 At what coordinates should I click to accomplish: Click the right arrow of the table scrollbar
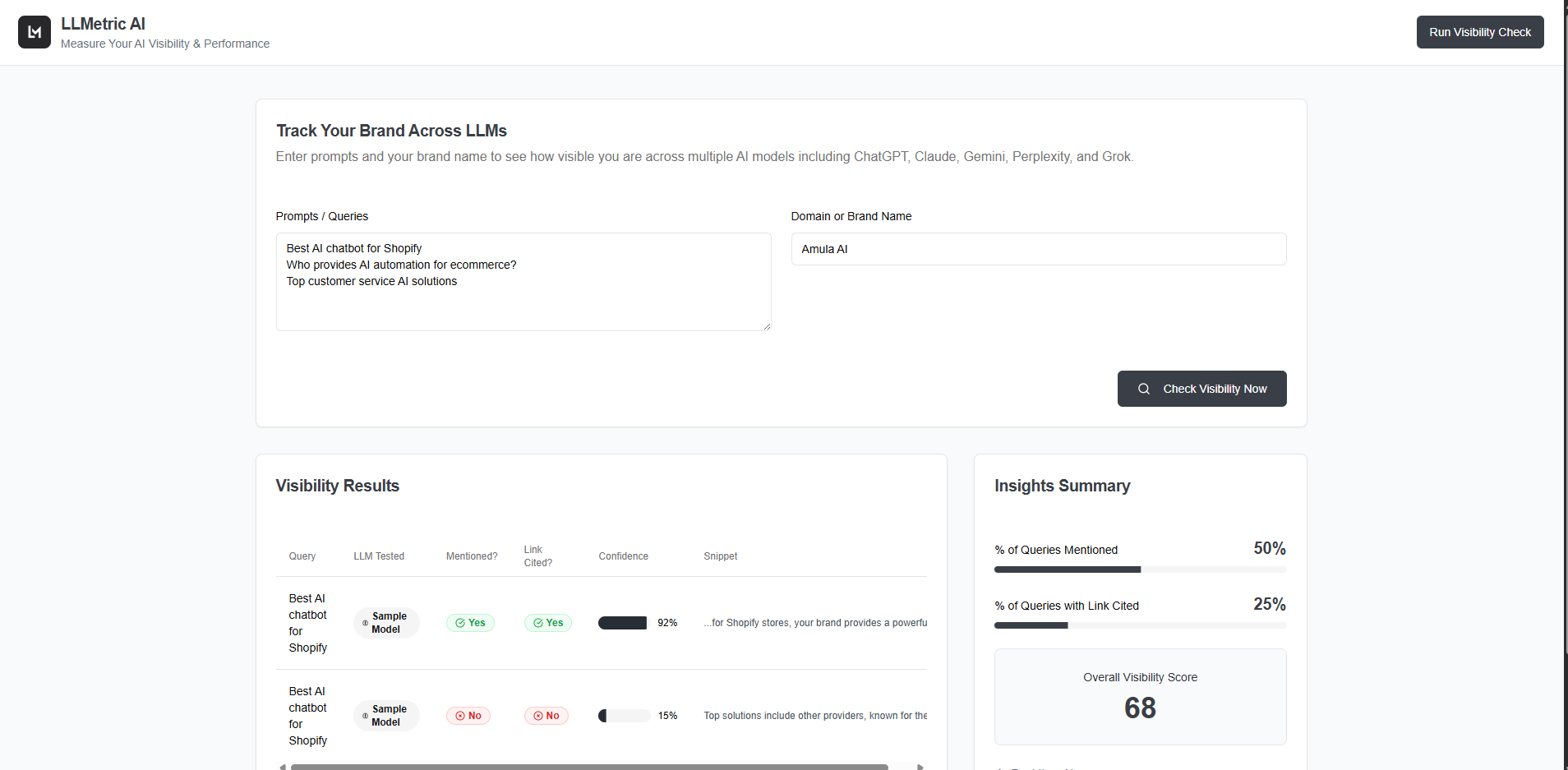coord(920,767)
